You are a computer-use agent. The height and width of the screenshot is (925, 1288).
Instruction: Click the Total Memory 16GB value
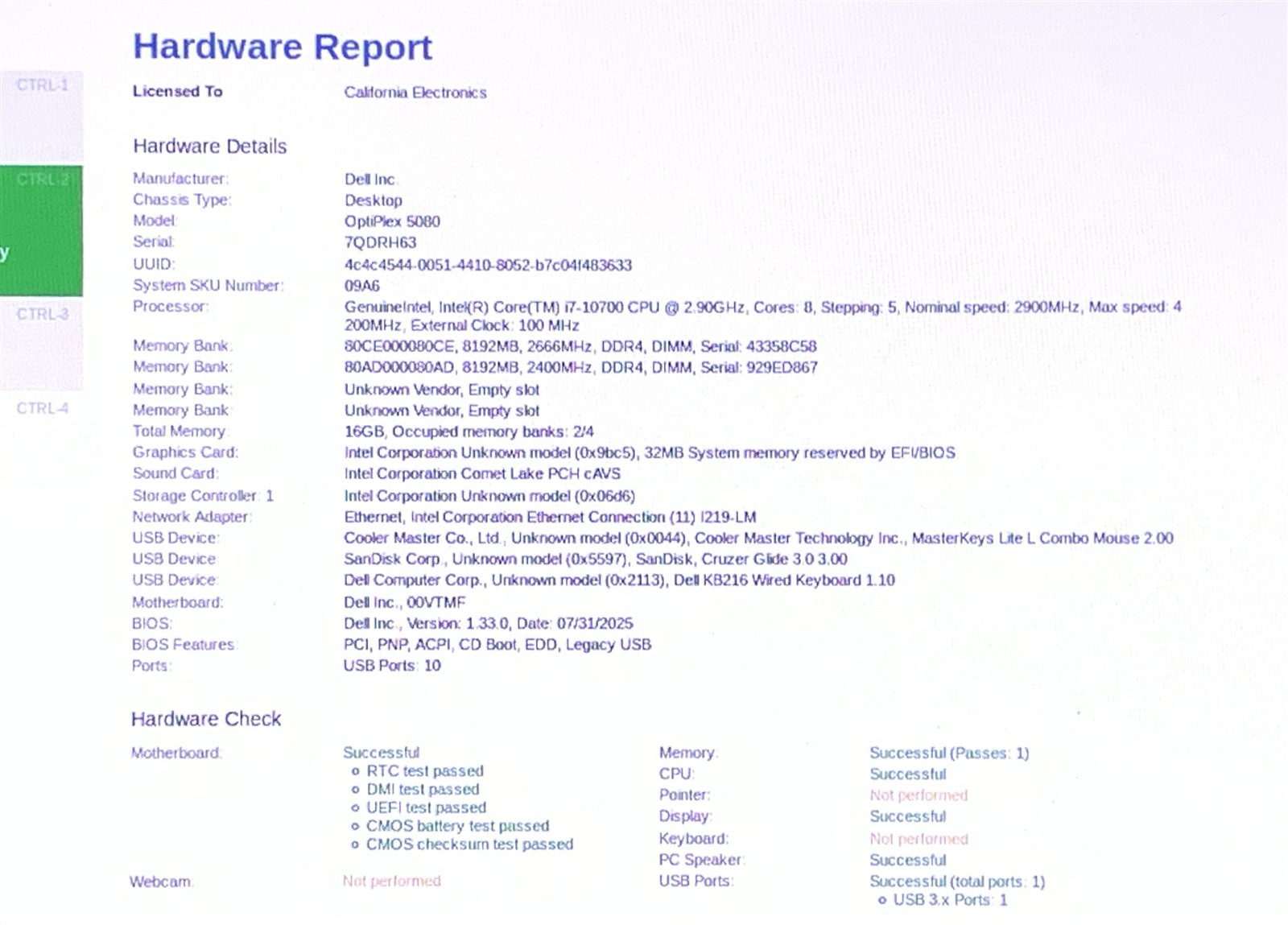[x=469, y=432]
